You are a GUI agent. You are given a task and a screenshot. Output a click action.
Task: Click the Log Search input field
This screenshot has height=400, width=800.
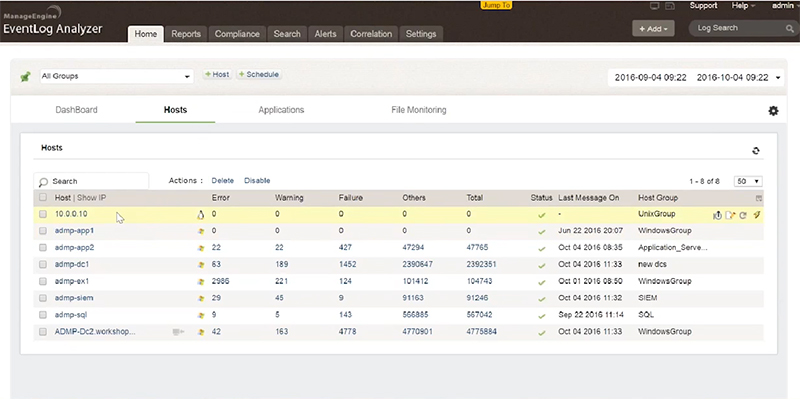click(738, 29)
